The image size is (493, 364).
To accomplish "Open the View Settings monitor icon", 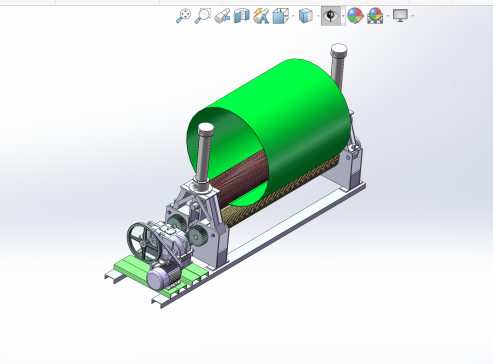I will point(400,16).
